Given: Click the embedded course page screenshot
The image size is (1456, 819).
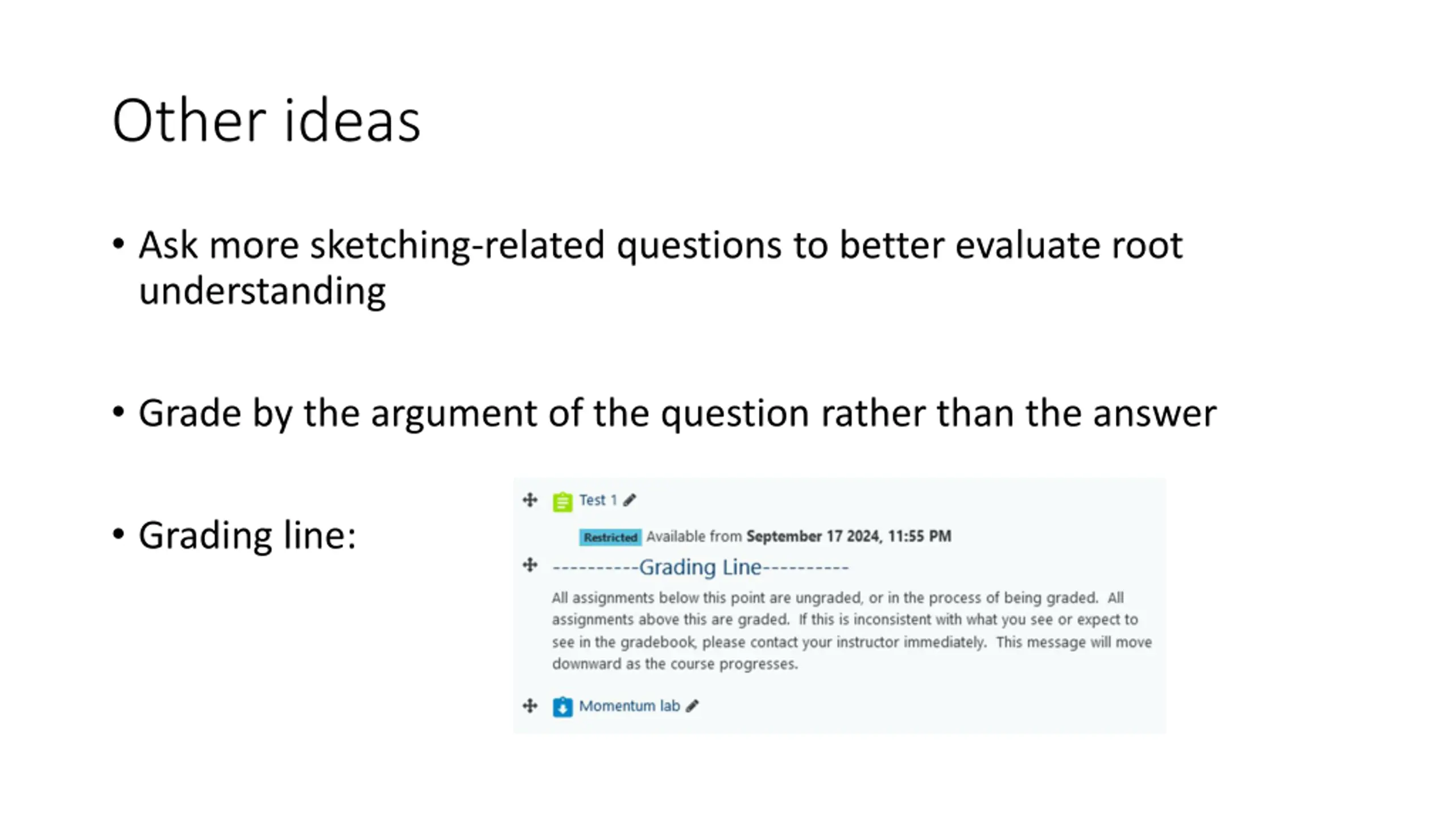Looking at the screenshot, I should tap(839, 606).
